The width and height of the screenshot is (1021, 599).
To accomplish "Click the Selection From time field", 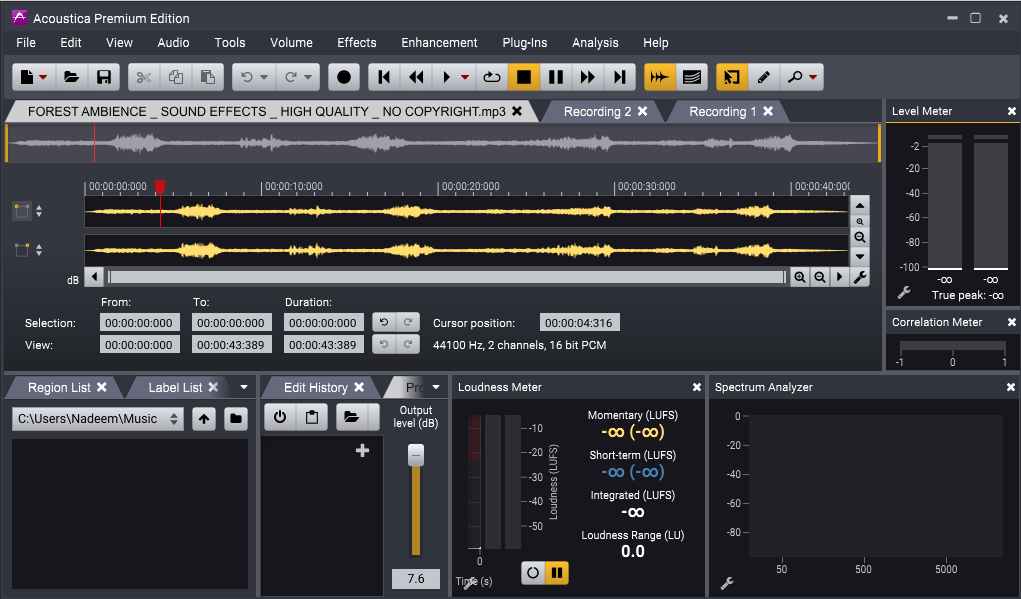I will click(x=139, y=323).
